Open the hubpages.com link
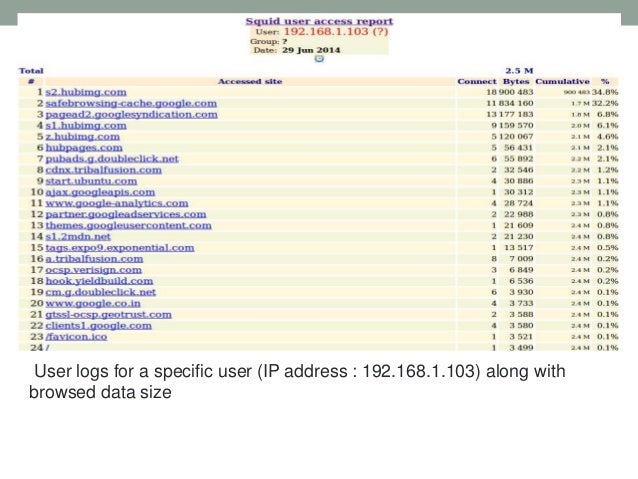Screen dimensions: 638x479 [84, 148]
